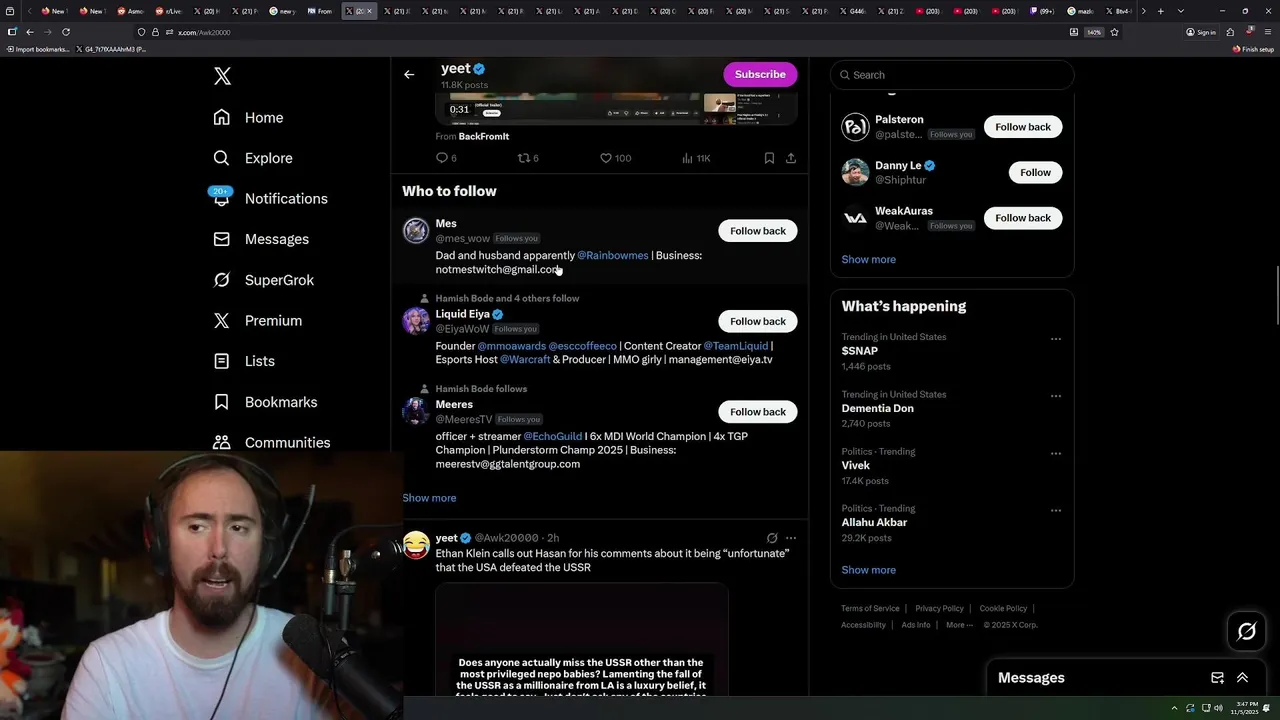Open SuperGrok in the sidebar
The image size is (1280, 720).
click(263, 280)
